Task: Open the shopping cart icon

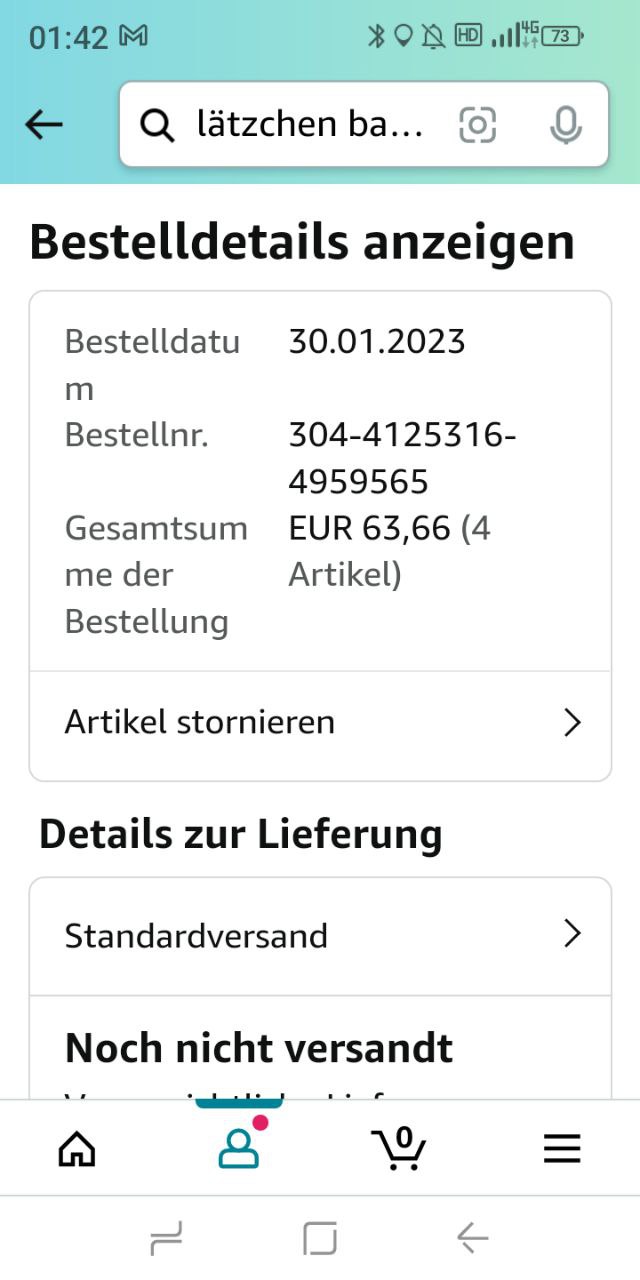Action: pyautogui.click(x=399, y=1149)
